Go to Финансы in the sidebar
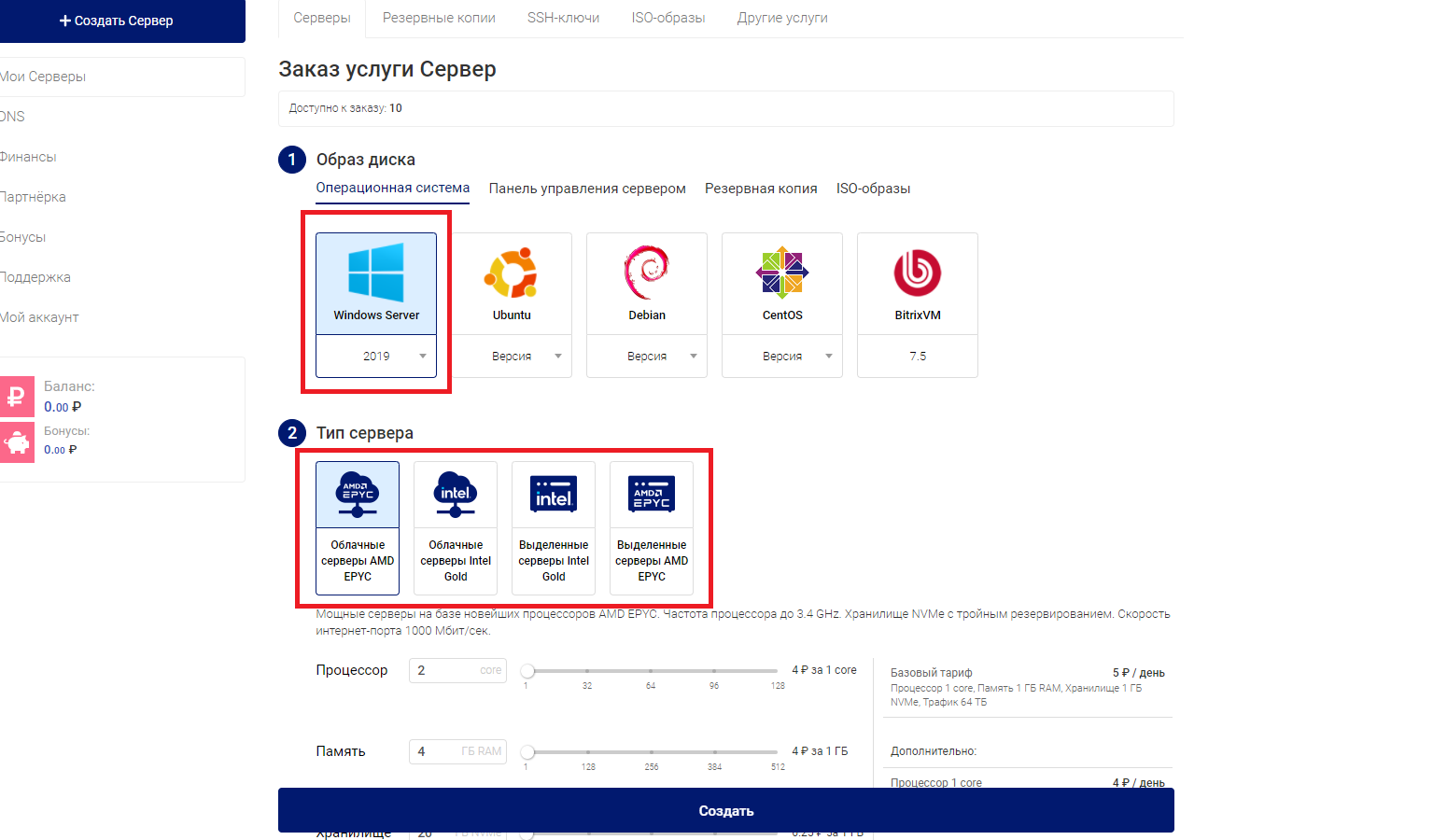 [x=28, y=157]
